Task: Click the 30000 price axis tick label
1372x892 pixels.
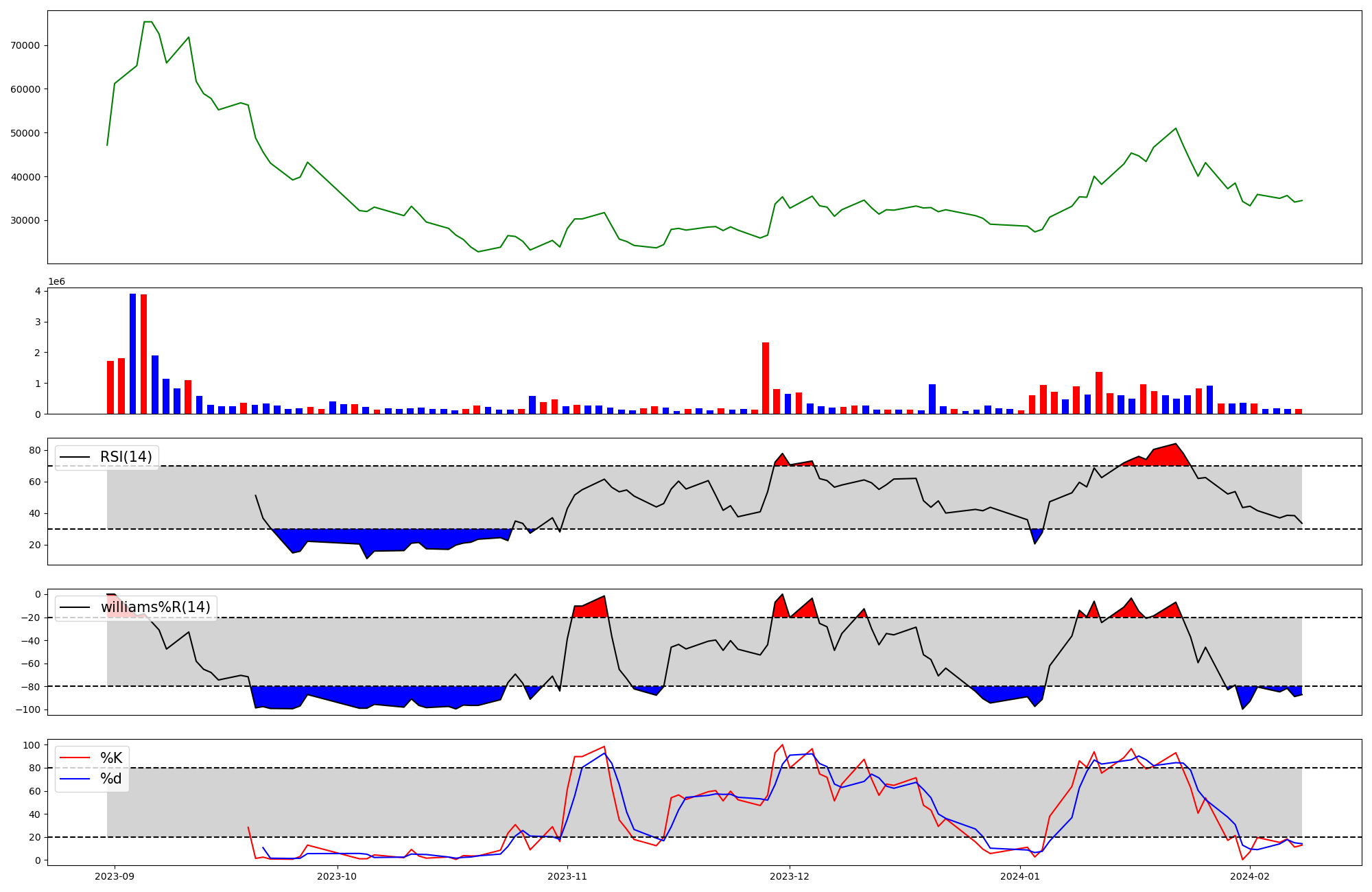Action: pos(26,220)
